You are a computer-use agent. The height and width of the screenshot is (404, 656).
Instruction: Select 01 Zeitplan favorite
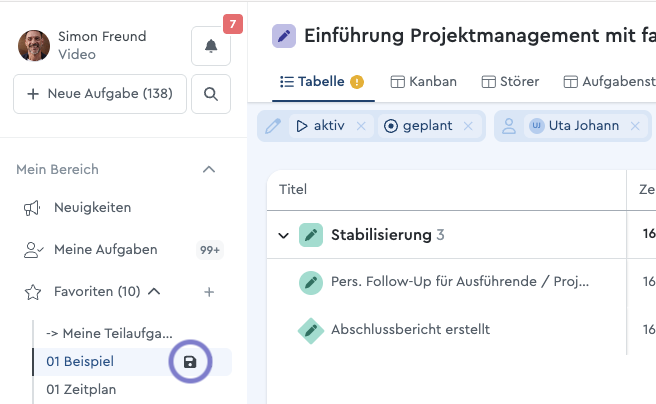[x=80, y=389]
